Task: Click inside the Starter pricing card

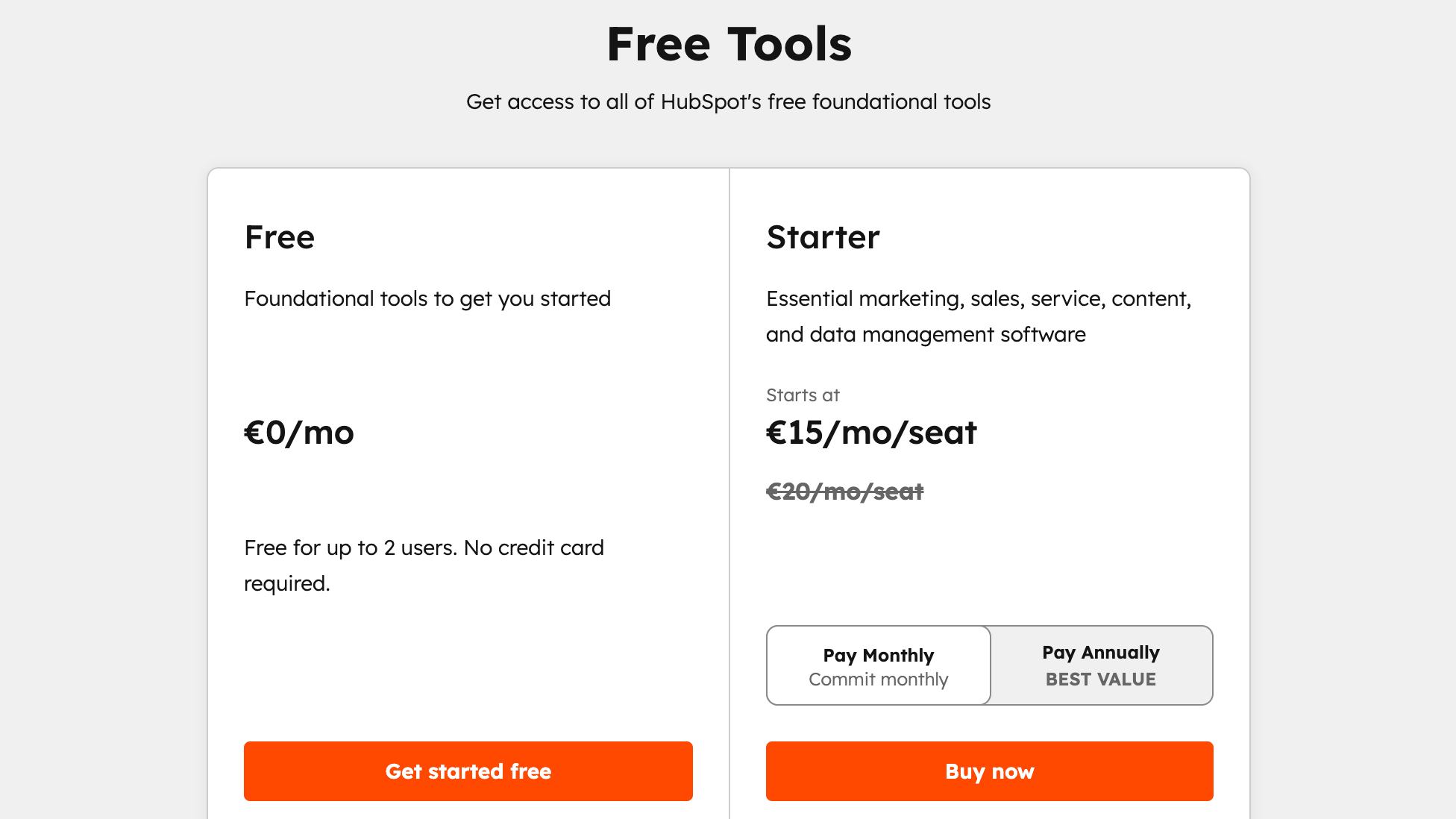Action: click(x=989, y=552)
